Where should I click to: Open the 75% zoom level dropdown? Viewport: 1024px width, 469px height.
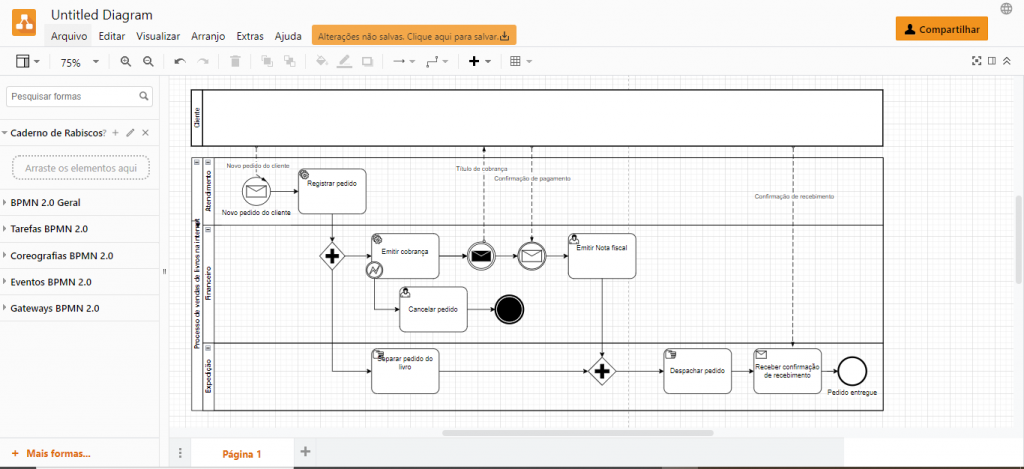80,62
